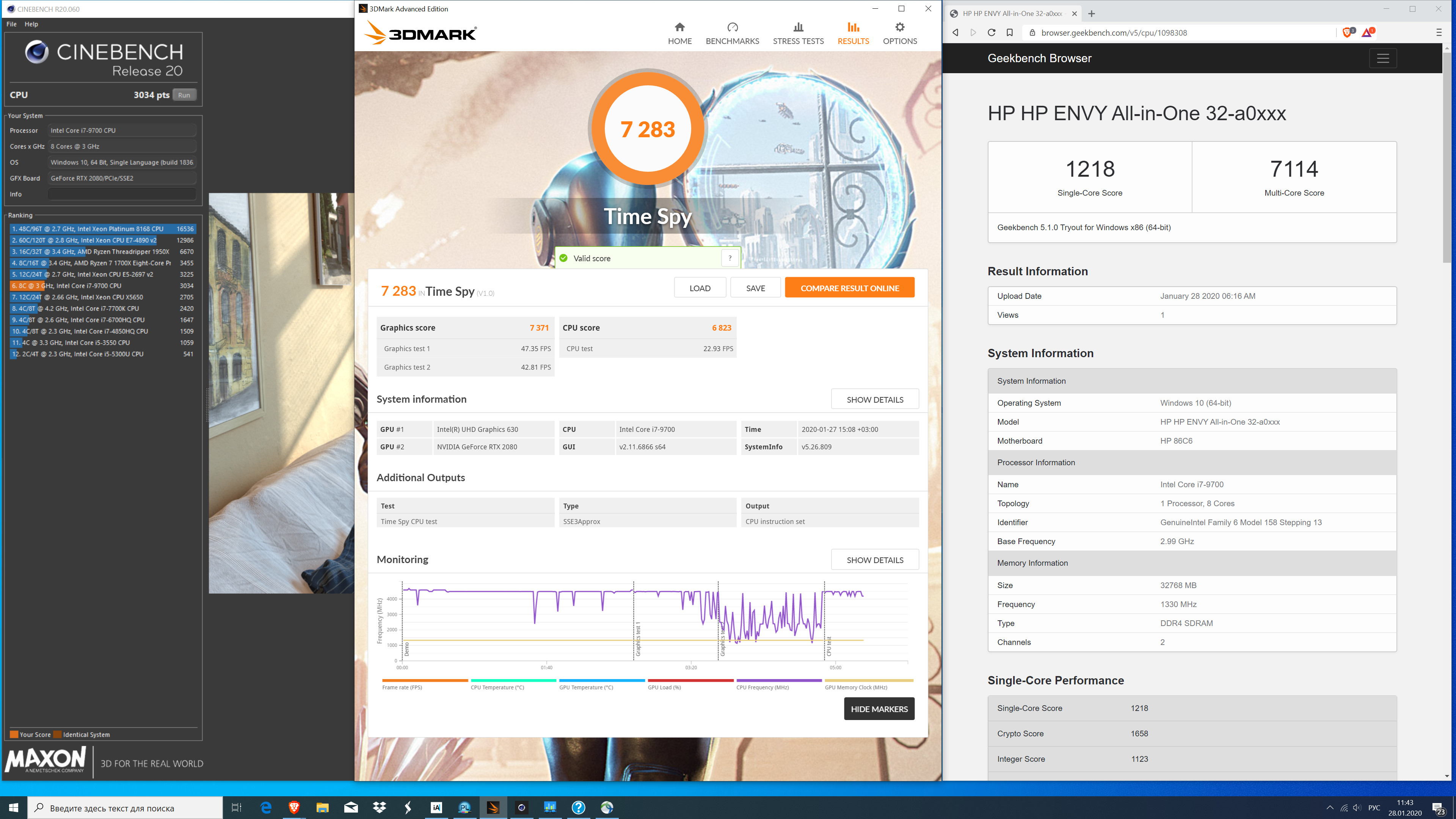1456x819 pixels.
Task: Run the Cinebench CPU test
Action: pyautogui.click(x=184, y=95)
